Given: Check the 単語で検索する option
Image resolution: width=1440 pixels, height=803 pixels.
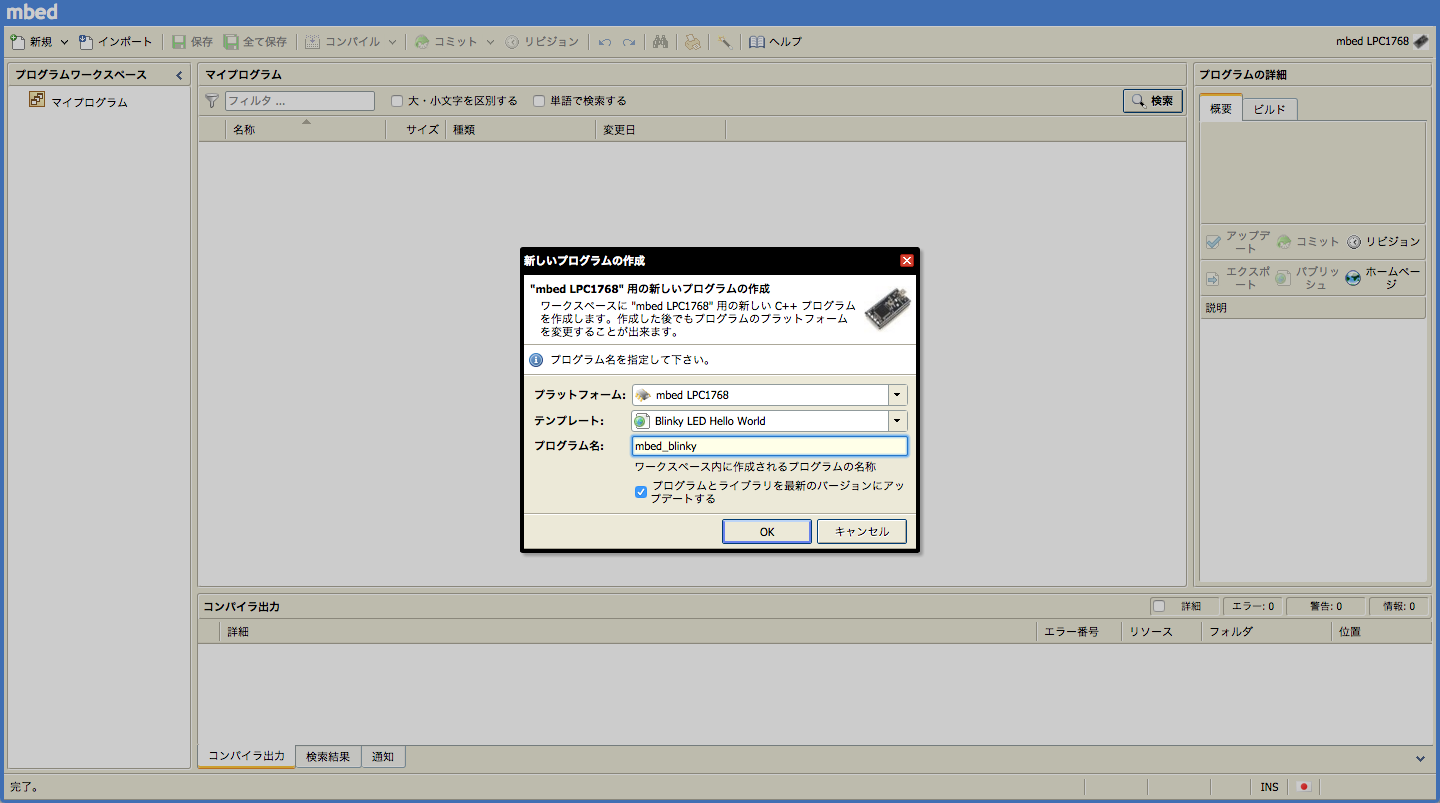Looking at the screenshot, I should [538, 101].
